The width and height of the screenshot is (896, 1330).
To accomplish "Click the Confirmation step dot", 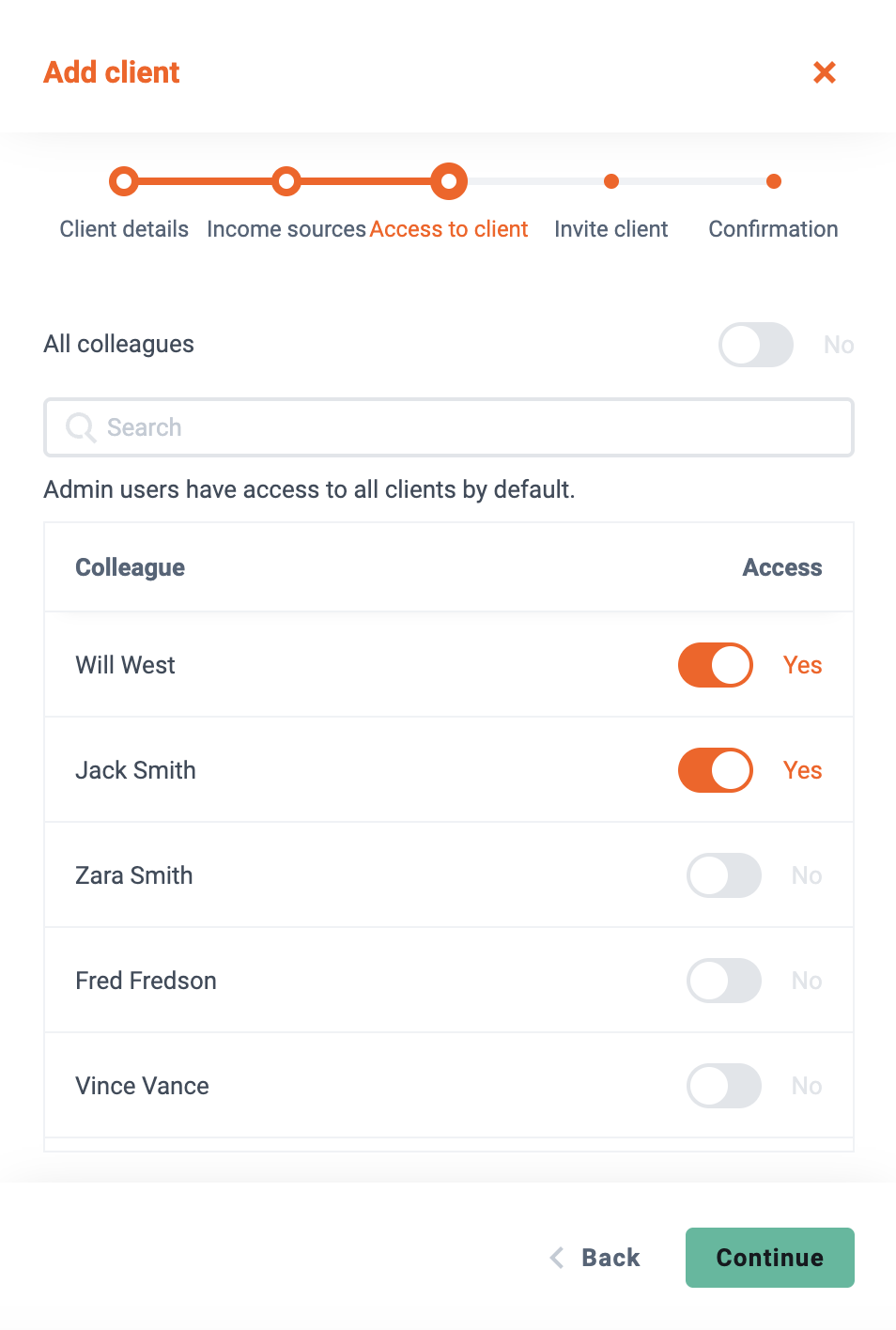I will pos(774,181).
